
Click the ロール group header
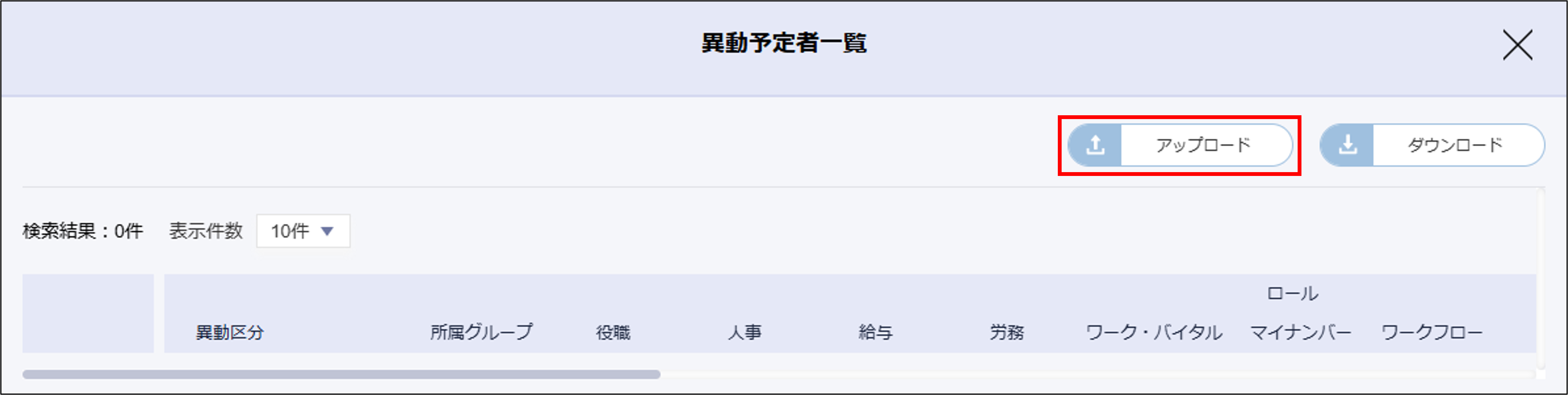click(1292, 294)
